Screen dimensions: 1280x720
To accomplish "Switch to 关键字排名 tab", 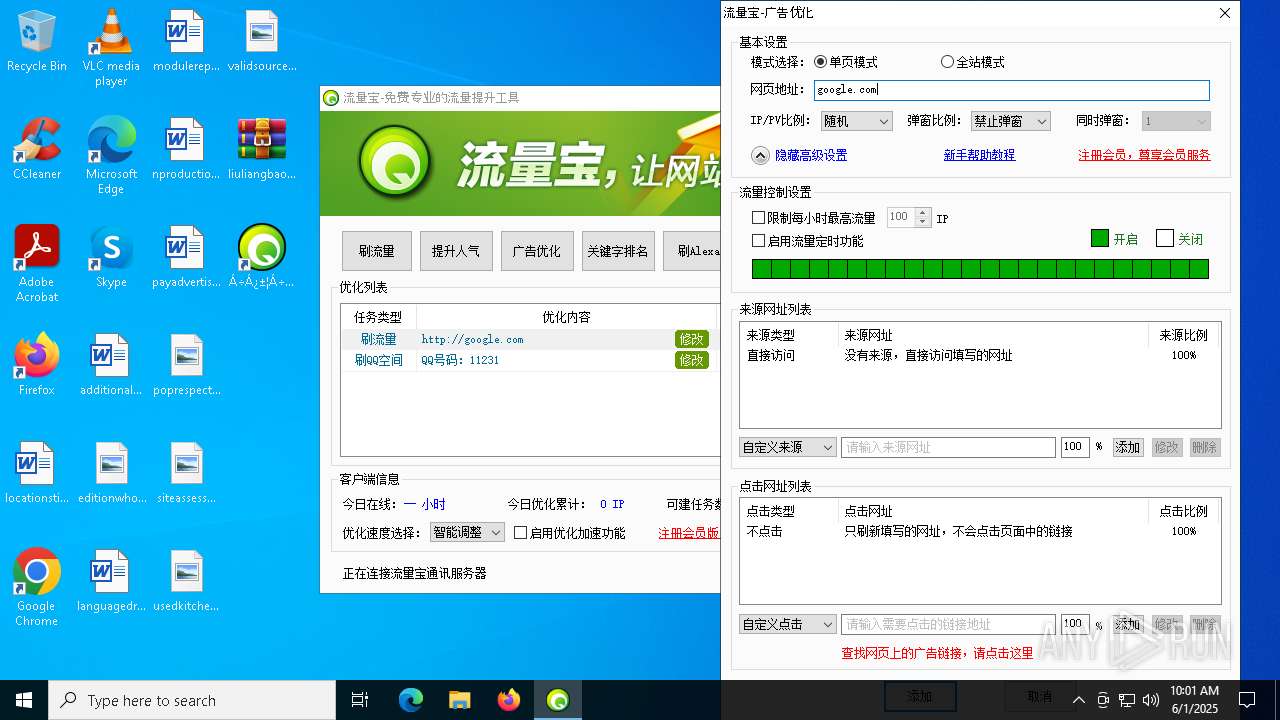I will [618, 251].
